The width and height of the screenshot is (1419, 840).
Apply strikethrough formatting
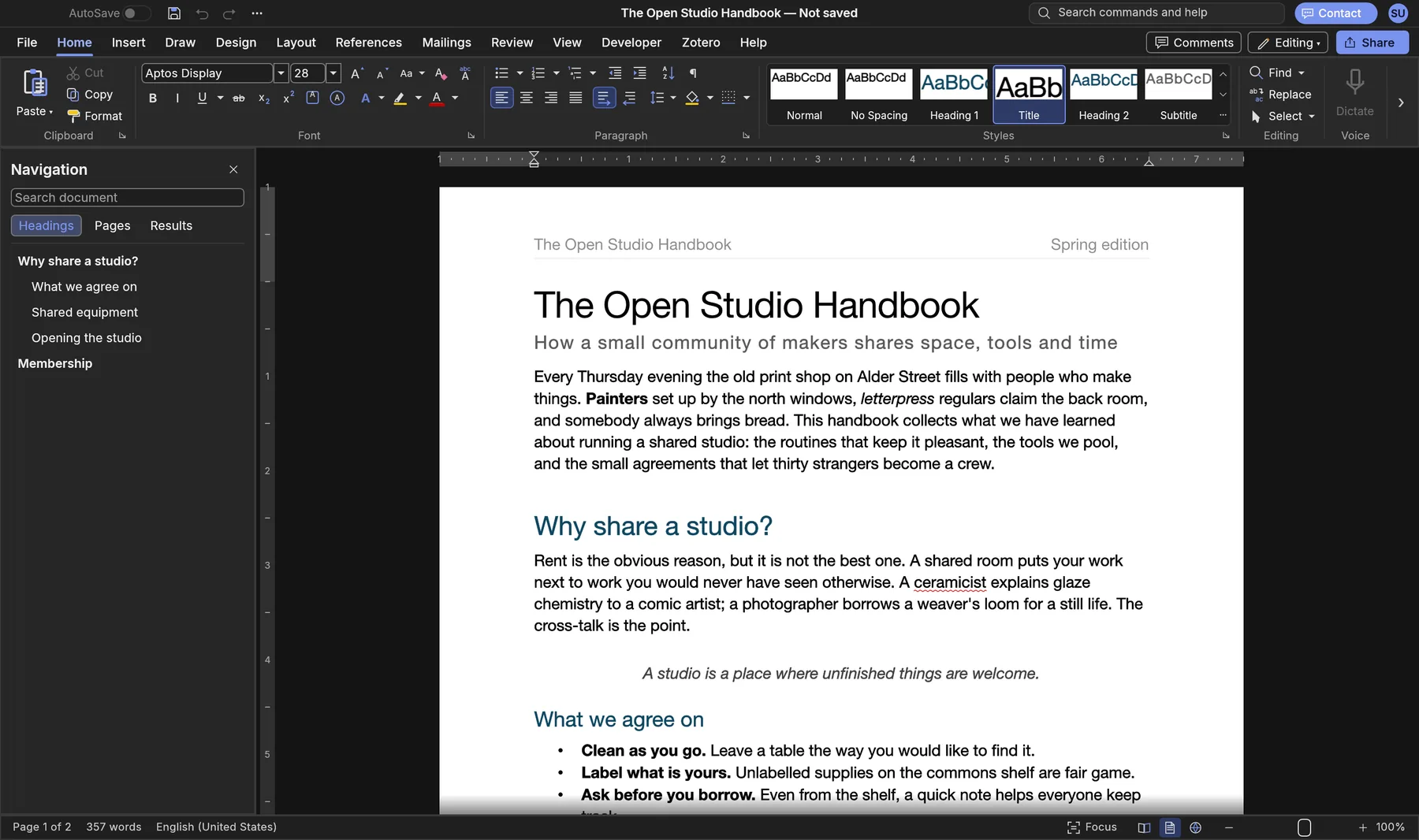[x=239, y=98]
